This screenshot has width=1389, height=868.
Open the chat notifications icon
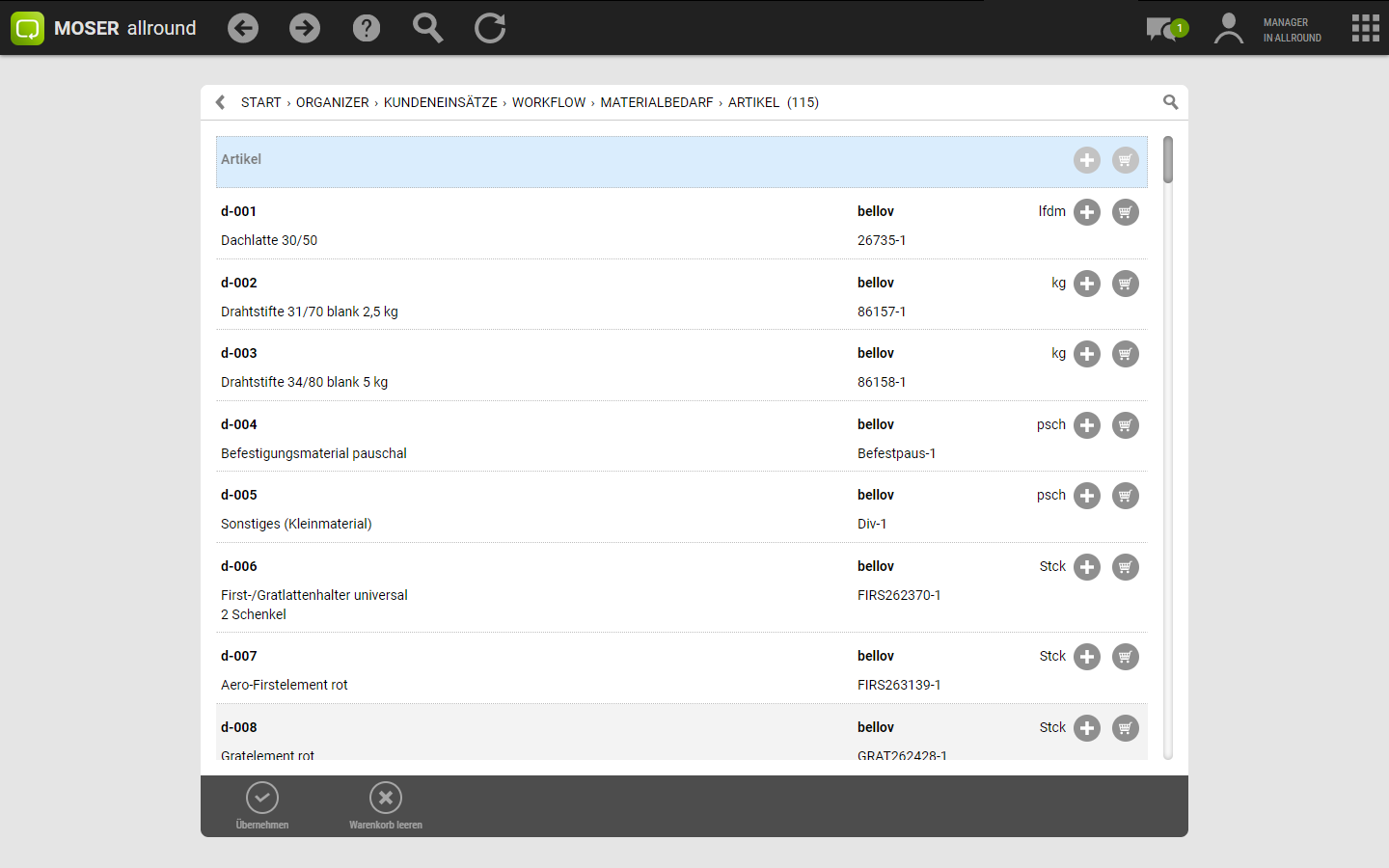tap(1162, 29)
